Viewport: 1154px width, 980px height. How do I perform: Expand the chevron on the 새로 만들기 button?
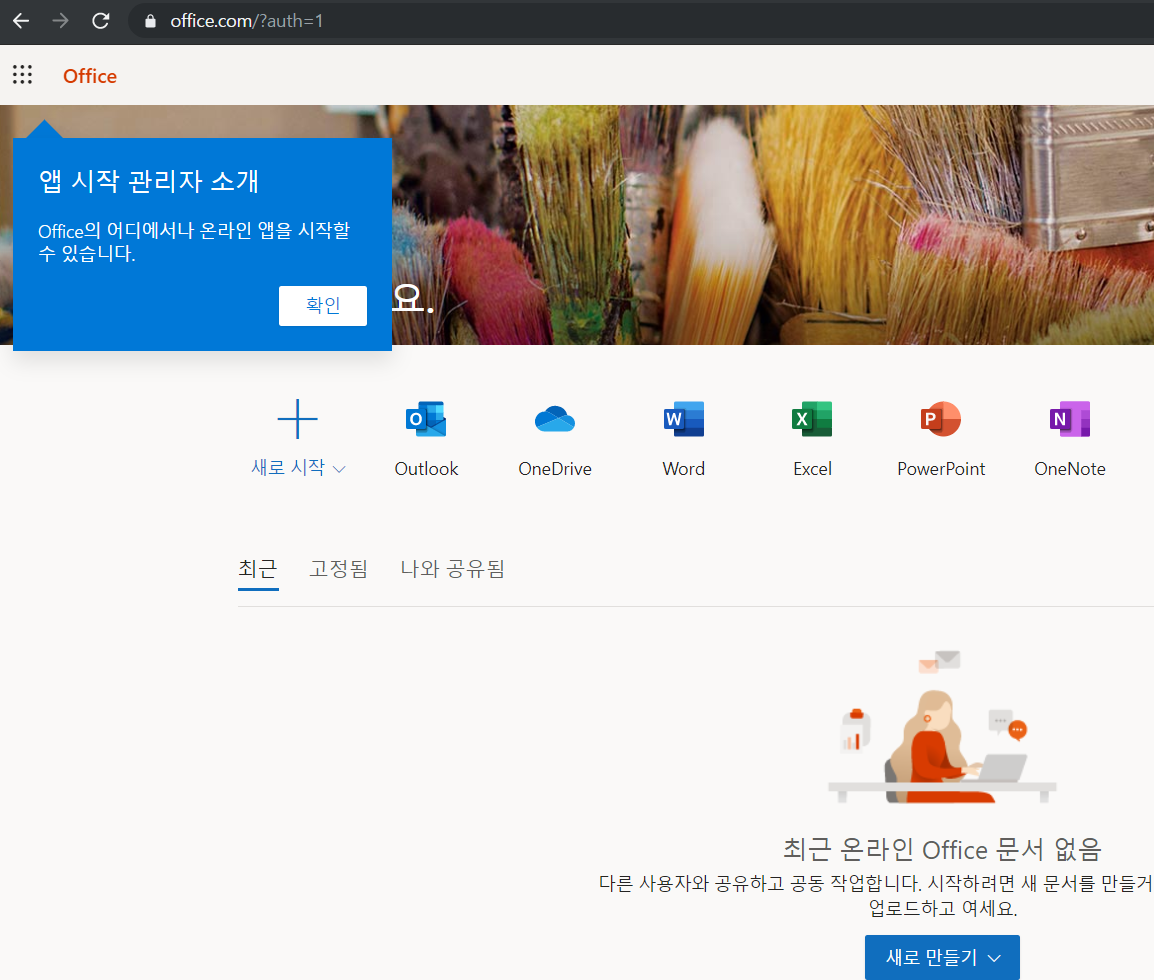tap(993, 957)
